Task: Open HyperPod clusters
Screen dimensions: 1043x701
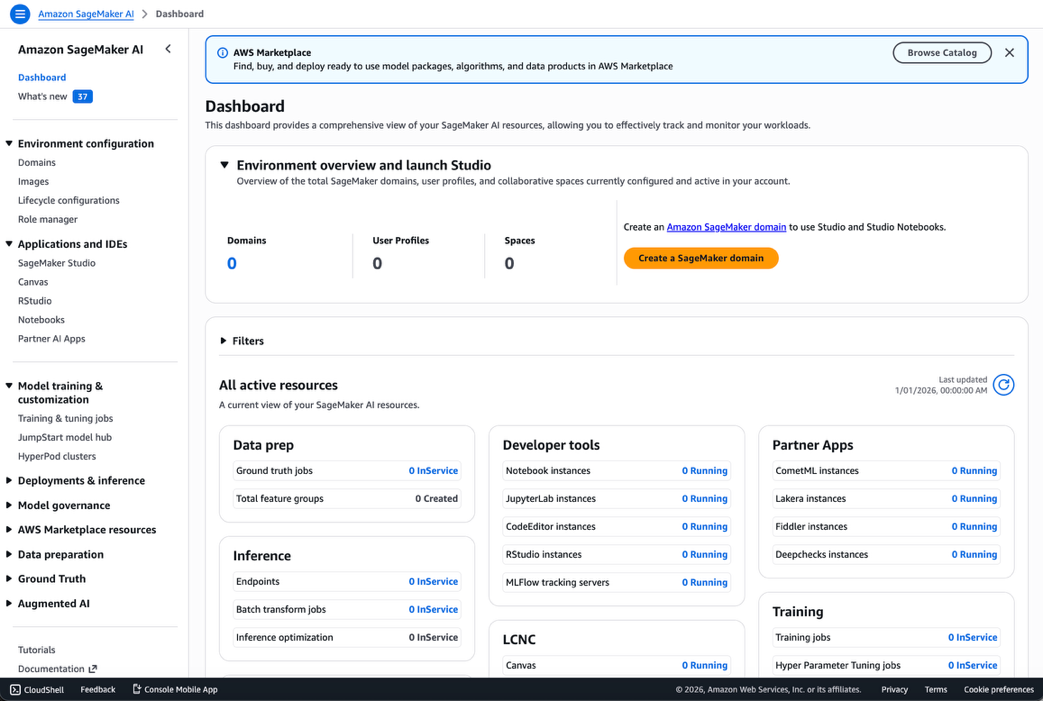Action: [57, 456]
